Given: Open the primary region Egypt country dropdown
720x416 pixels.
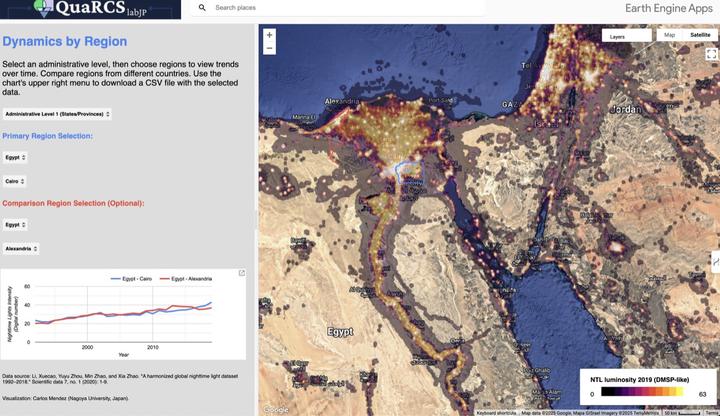Looking at the screenshot, I should click(x=15, y=157).
